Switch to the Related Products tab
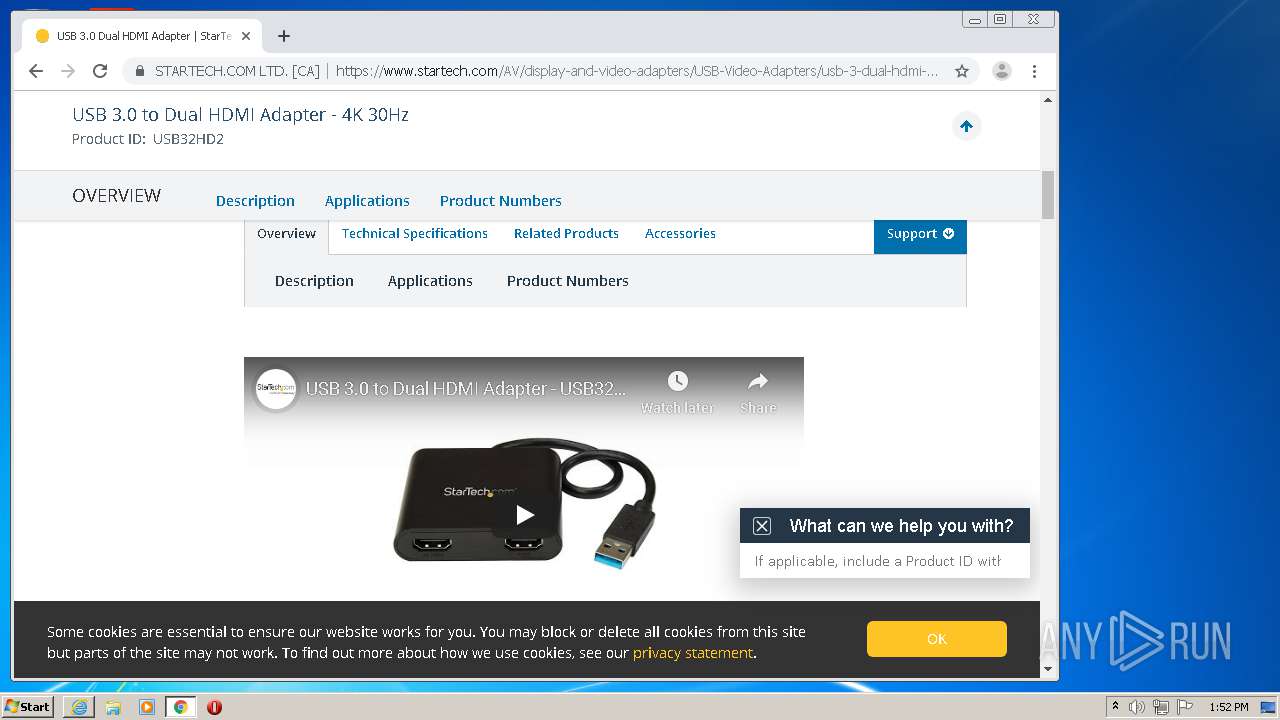1280x720 pixels. (x=566, y=234)
